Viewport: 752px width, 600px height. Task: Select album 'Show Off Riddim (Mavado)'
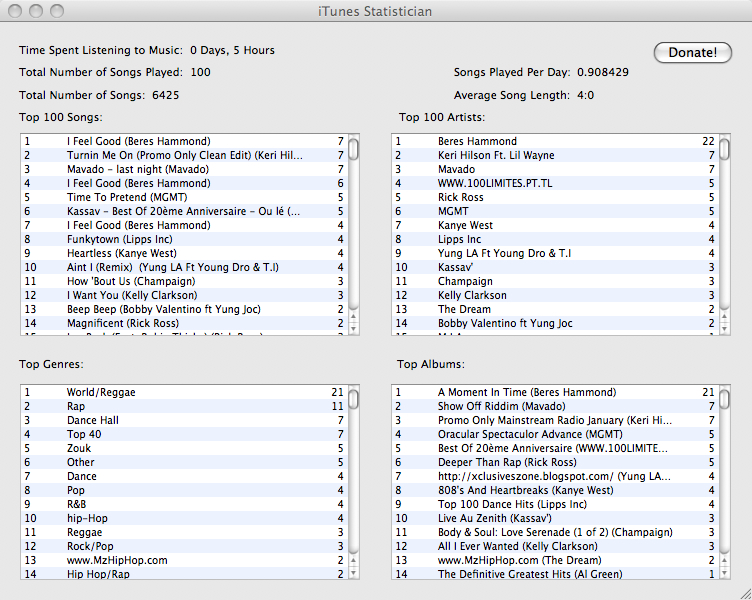tap(556, 406)
